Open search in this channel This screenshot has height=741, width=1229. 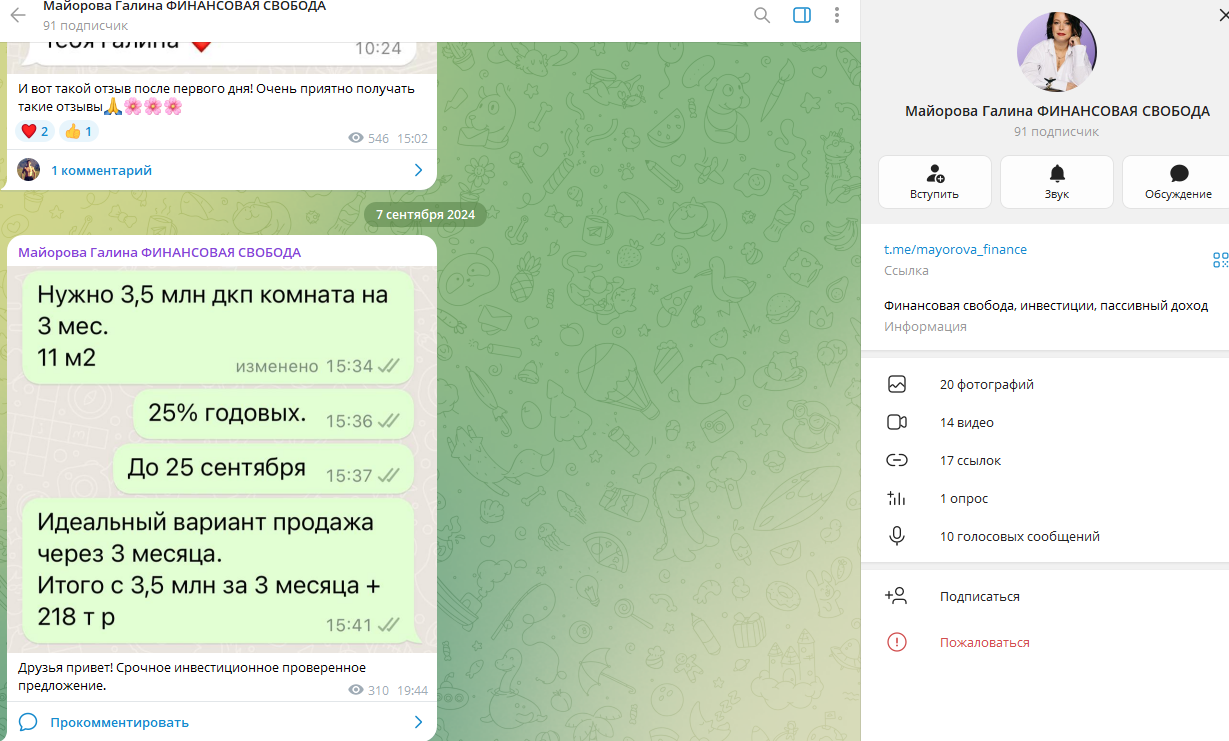point(762,15)
